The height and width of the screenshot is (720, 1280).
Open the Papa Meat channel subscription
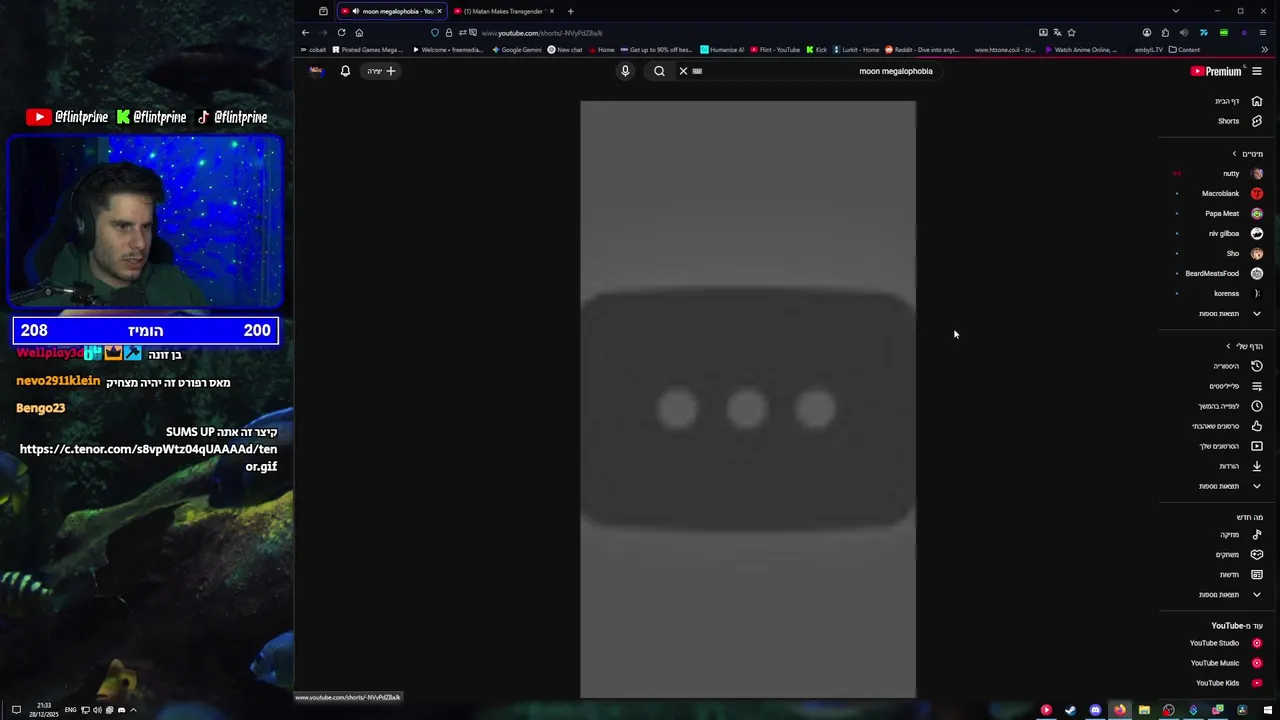(x=1232, y=213)
